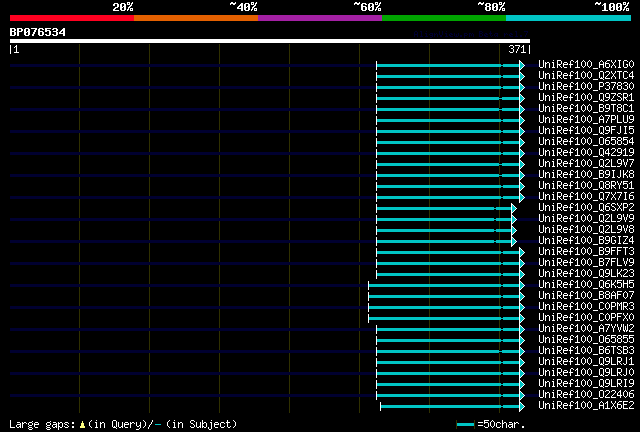Screen dimensions: 640x432
Task: Click the cyan alignment bar of UniRef100_A1X6E2
Action: 450,406
